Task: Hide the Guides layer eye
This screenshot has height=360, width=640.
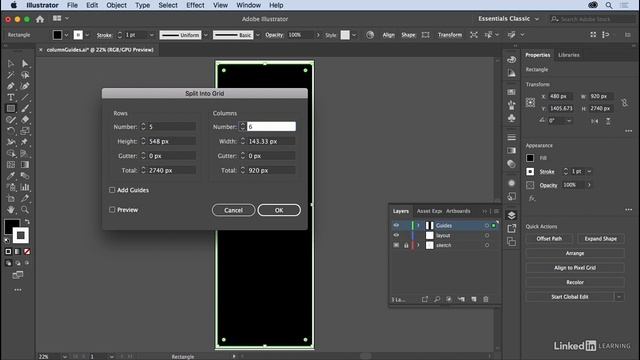Action: click(396, 225)
